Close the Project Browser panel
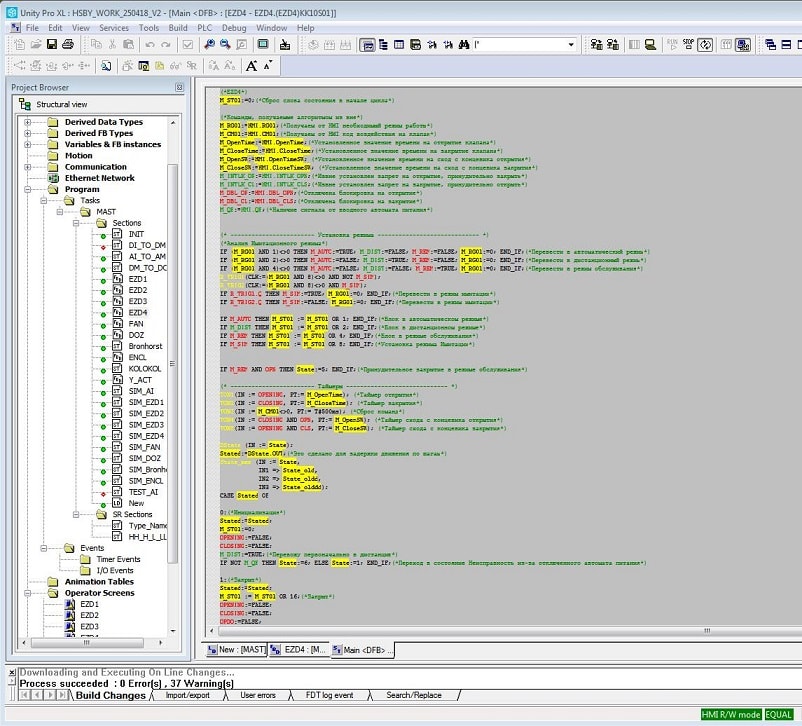Viewport: 802px width, 726px height. pos(179,87)
